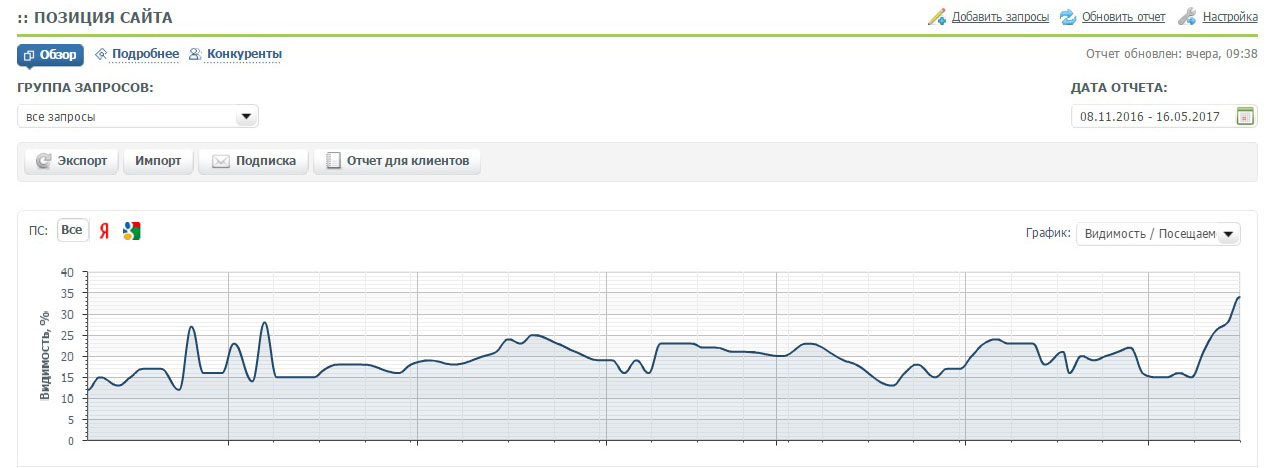
Task: Click the icon beside Подробнее tab
Action: point(101,54)
